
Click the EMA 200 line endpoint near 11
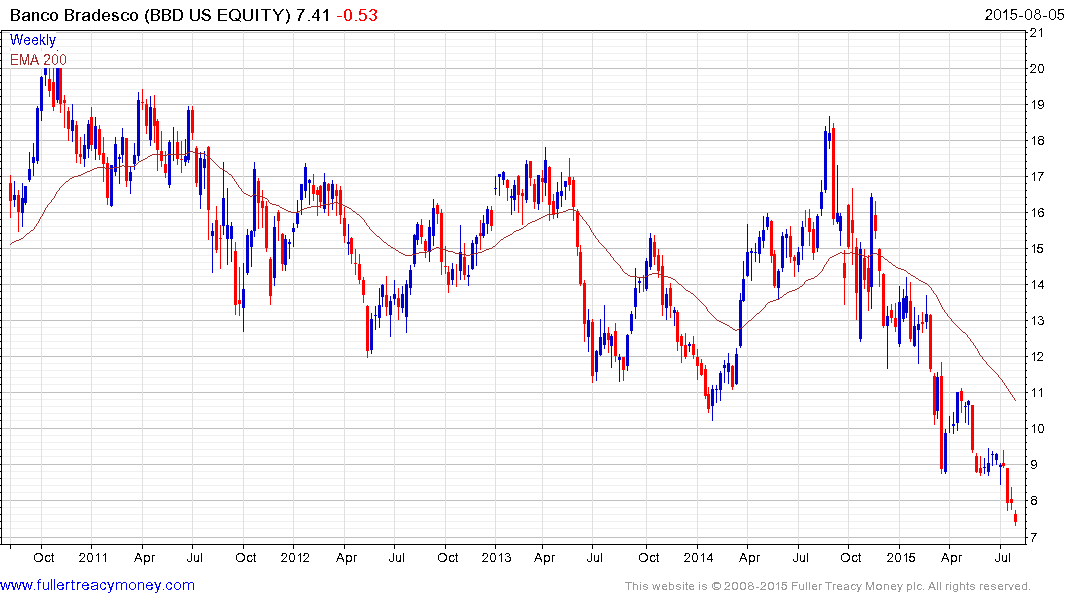click(1015, 400)
